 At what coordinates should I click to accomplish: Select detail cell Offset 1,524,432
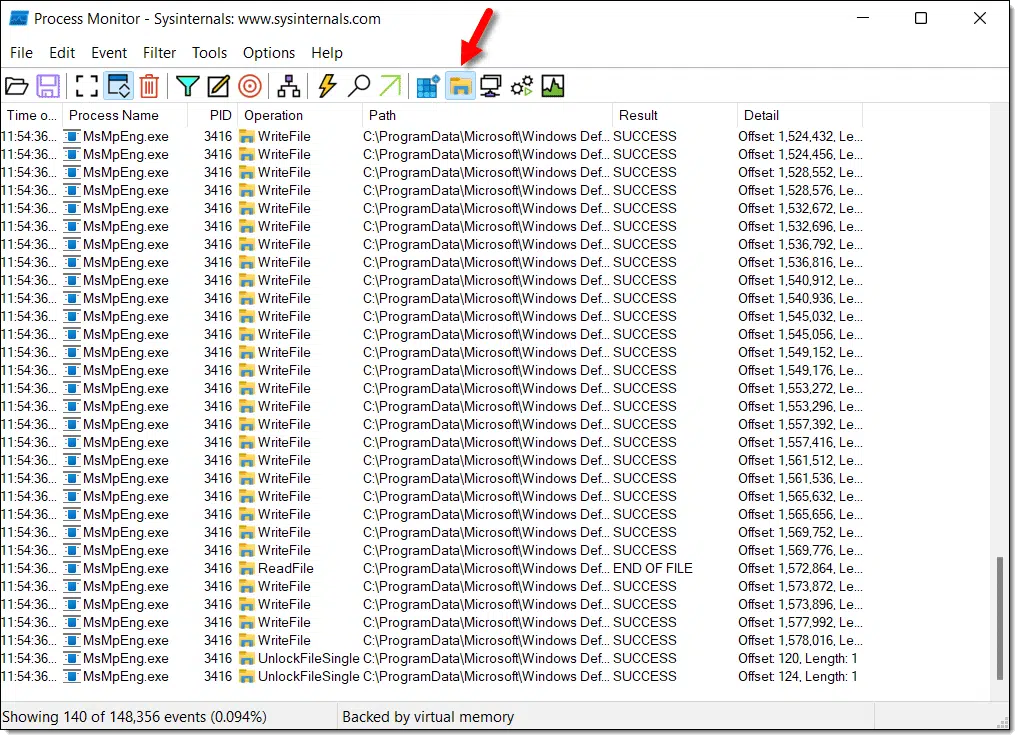[x=800, y=137]
